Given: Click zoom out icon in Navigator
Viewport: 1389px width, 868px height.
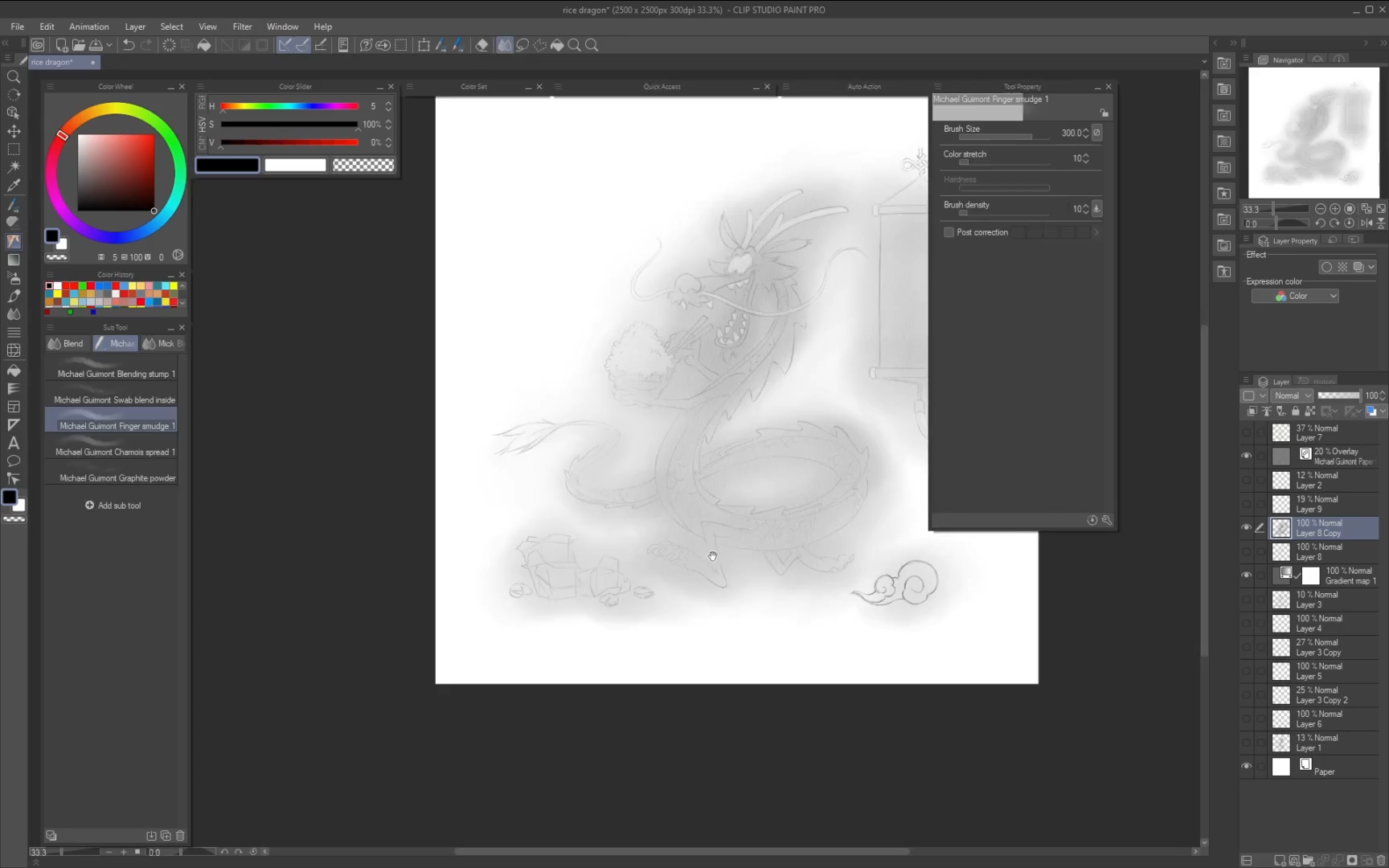Looking at the screenshot, I should click(1320, 209).
